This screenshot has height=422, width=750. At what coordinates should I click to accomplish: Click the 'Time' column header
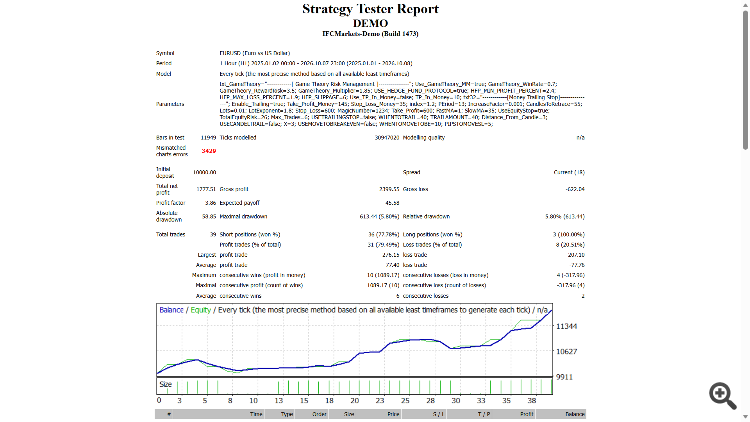click(x=256, y=414)
